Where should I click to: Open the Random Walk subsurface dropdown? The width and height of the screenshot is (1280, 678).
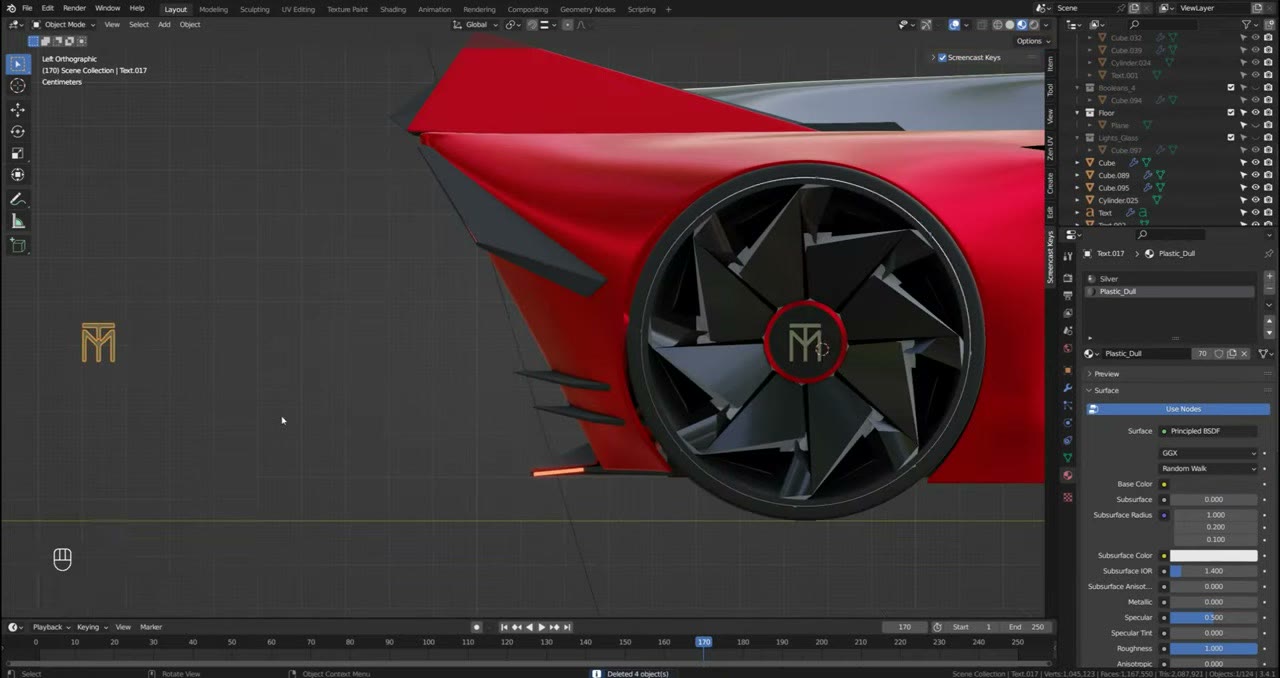pos(1208,468)
